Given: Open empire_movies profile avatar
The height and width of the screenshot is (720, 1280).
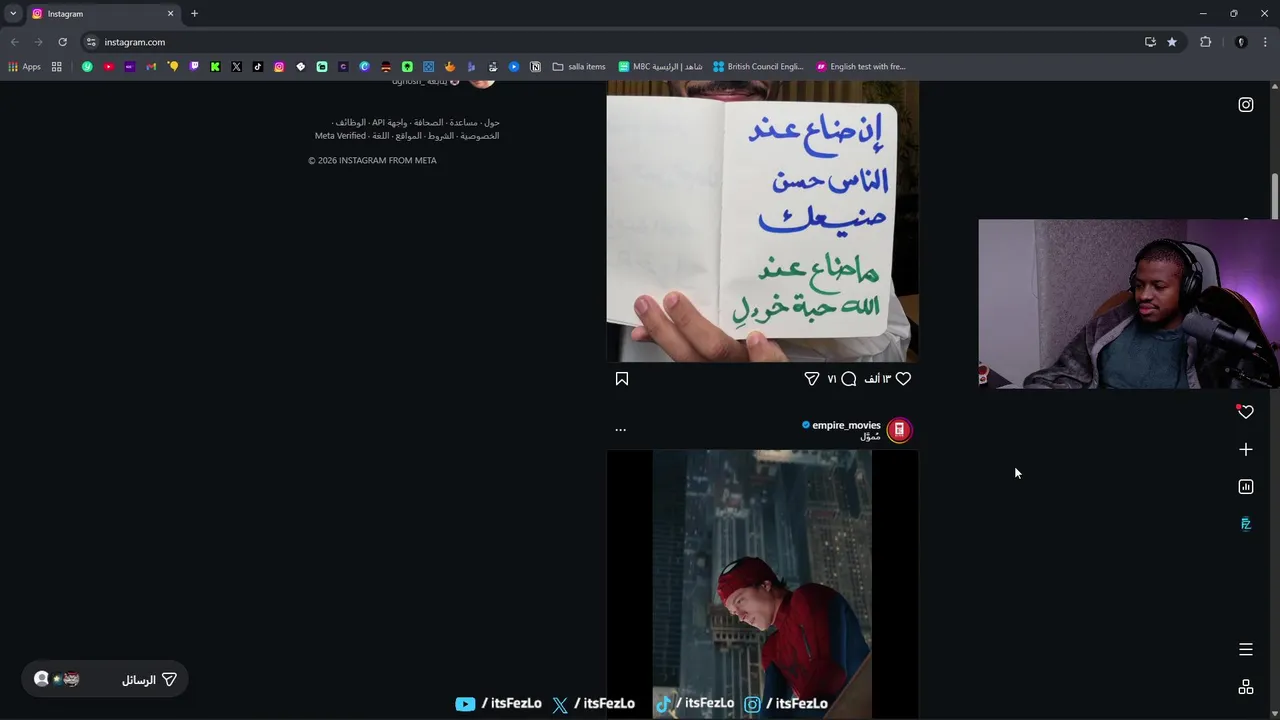Looking at the screenshot, I should pyautogui.click(x=899, y=430).
